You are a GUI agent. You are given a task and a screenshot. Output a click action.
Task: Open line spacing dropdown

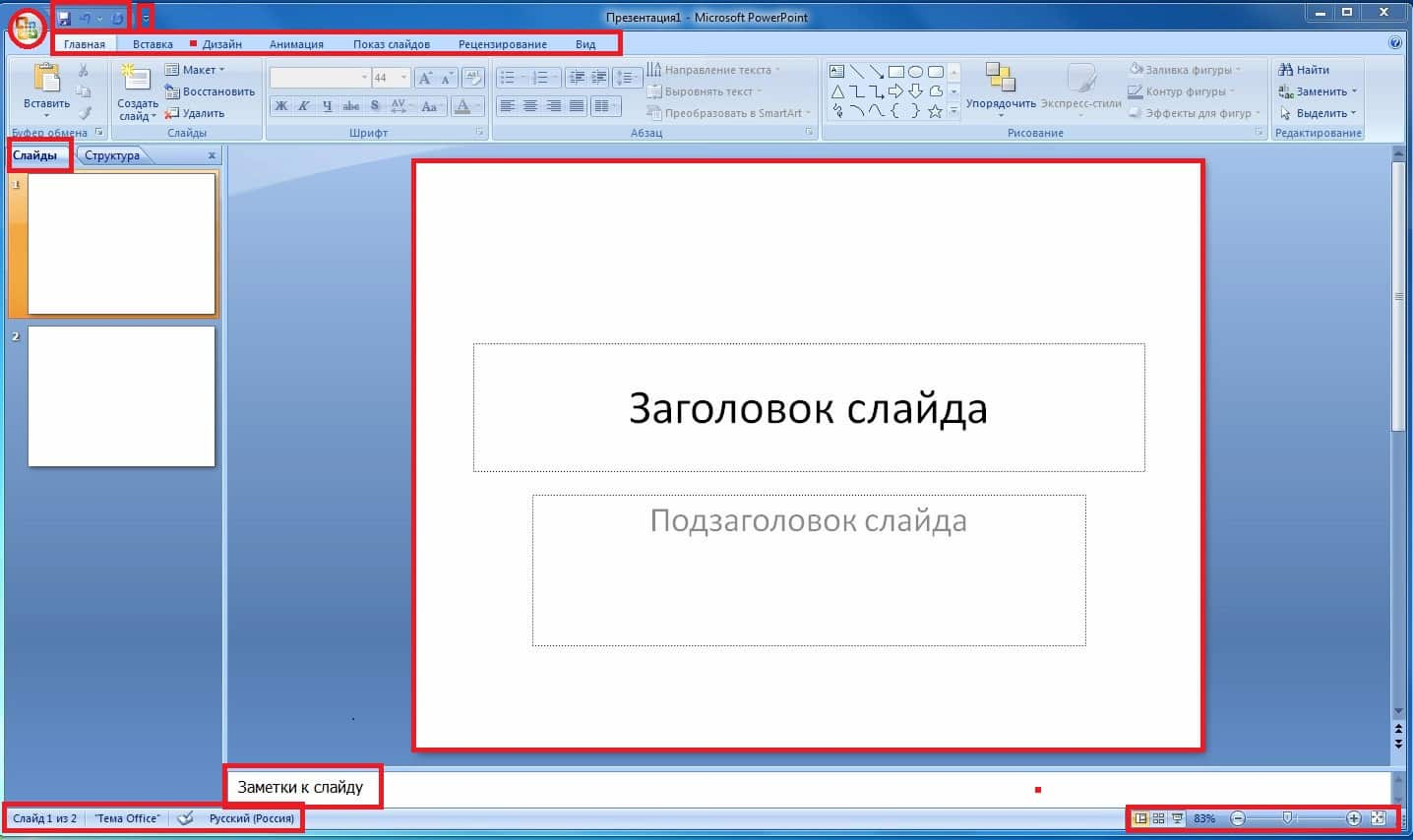626,78
